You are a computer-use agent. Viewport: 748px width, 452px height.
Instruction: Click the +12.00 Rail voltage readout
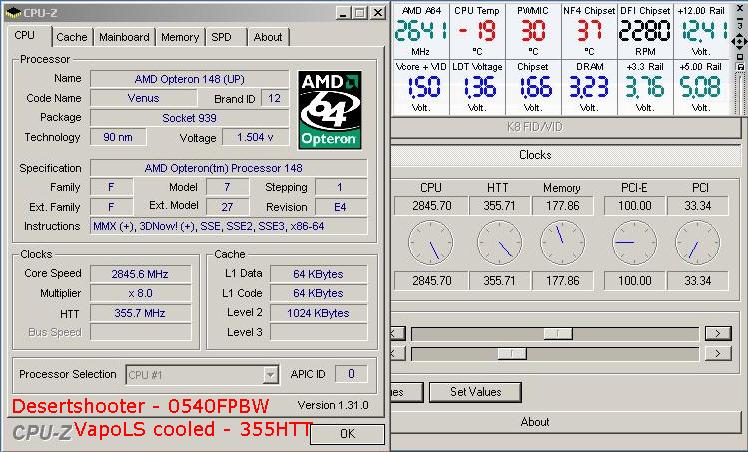pyautogui.click(x=701, y=31)
